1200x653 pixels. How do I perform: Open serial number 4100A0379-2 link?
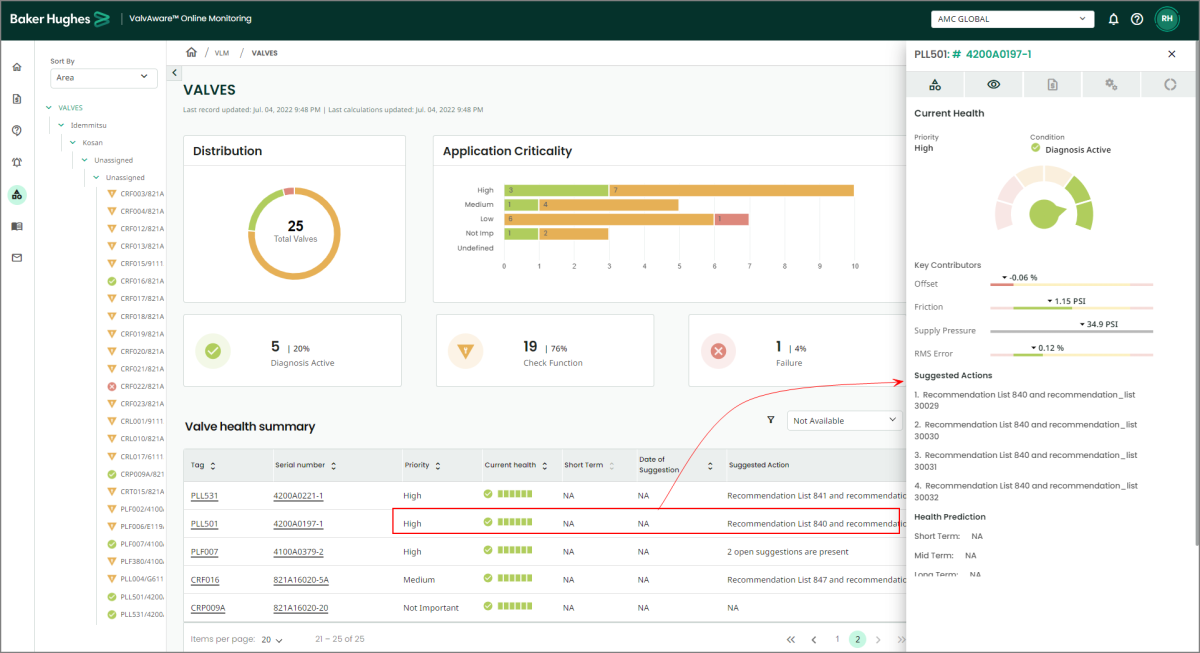tap(298, 551)
